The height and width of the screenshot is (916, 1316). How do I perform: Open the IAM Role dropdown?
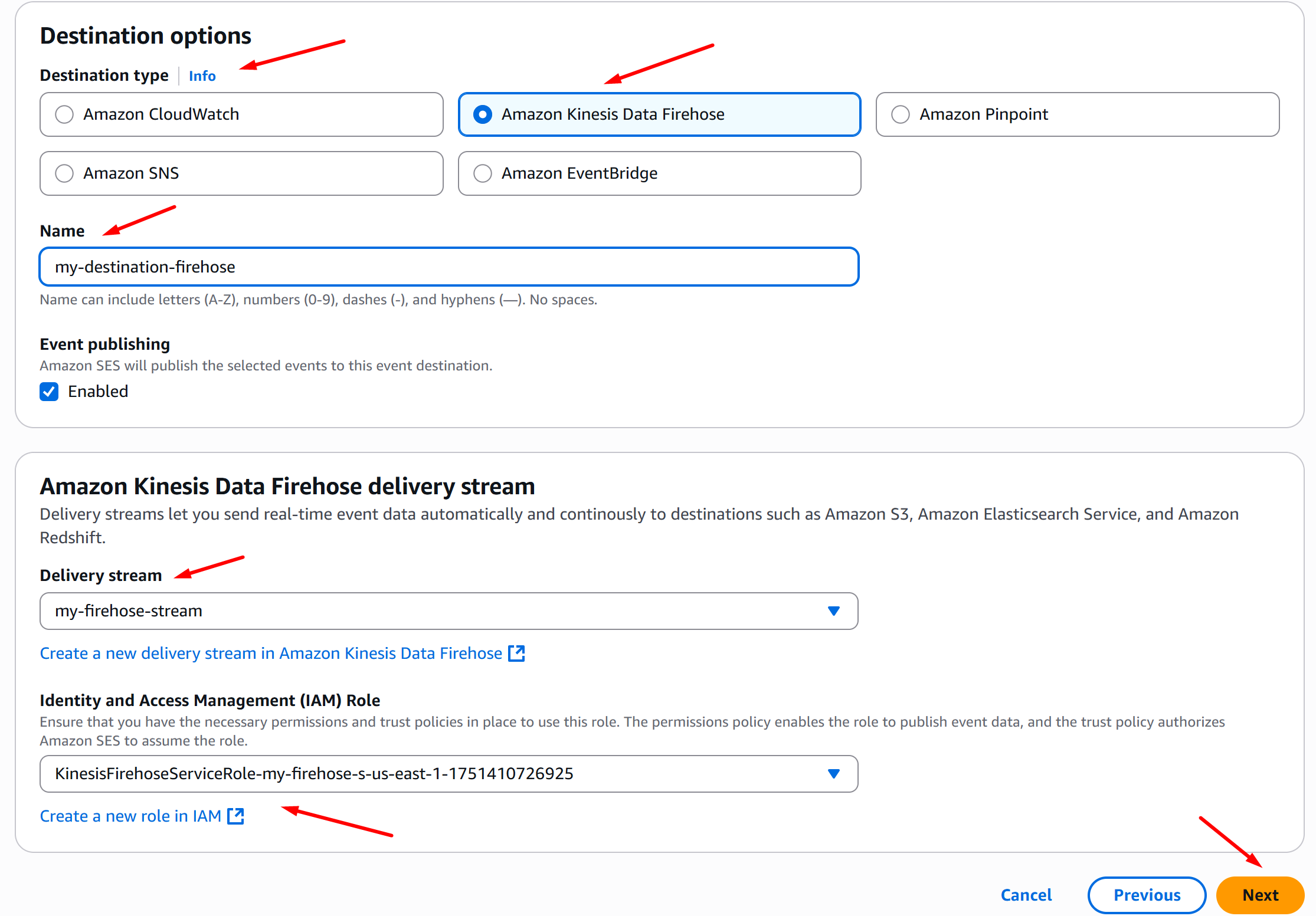pyautogui.click(x=437, y=774)
